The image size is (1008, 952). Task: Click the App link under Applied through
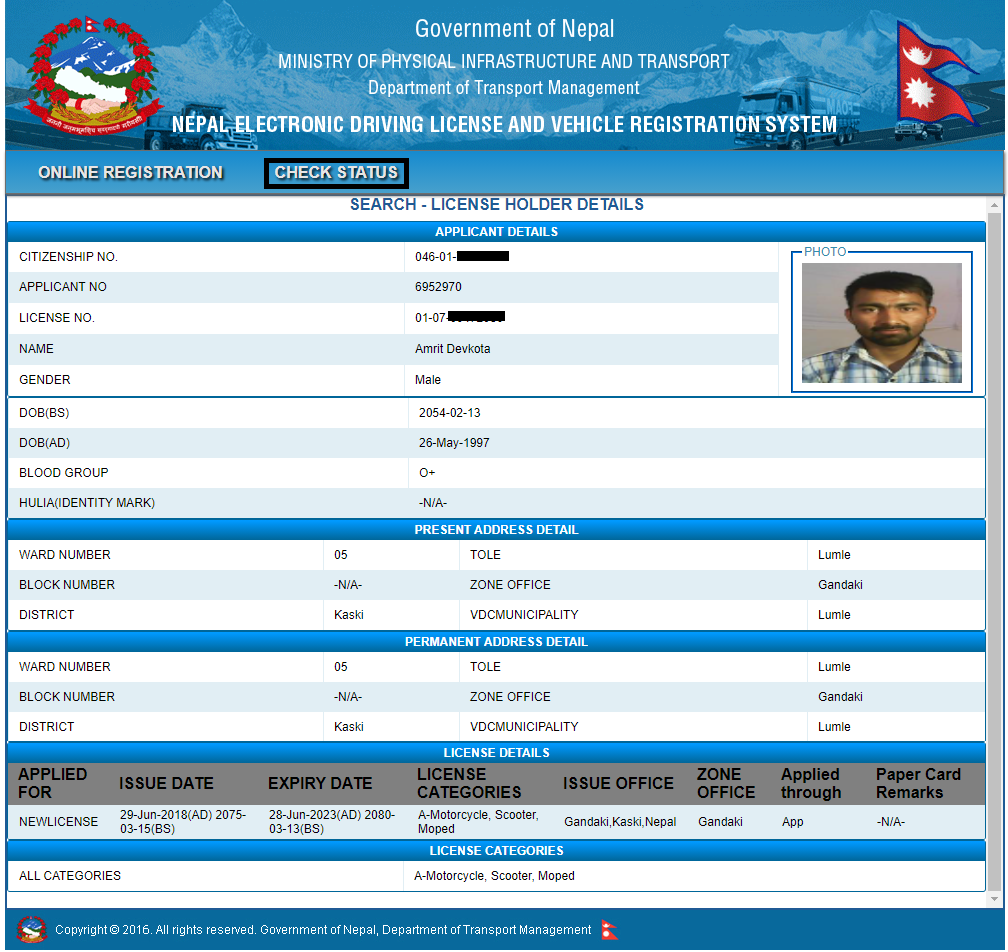pyautogui.click(x=791, y=821)
